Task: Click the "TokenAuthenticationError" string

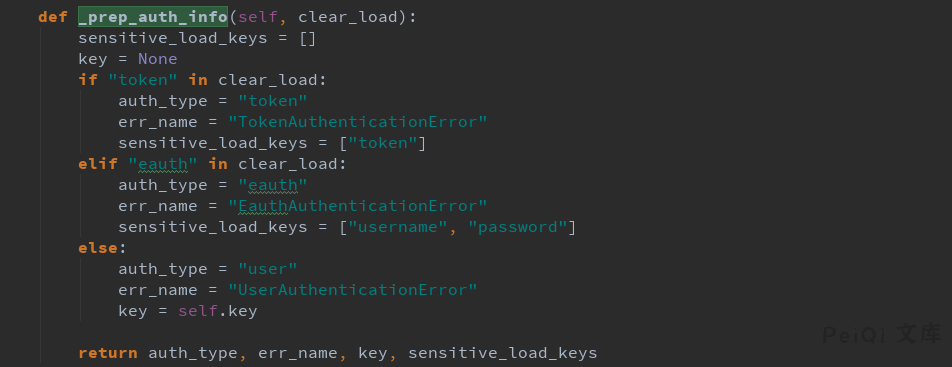Action: click(x=358, y=122)
